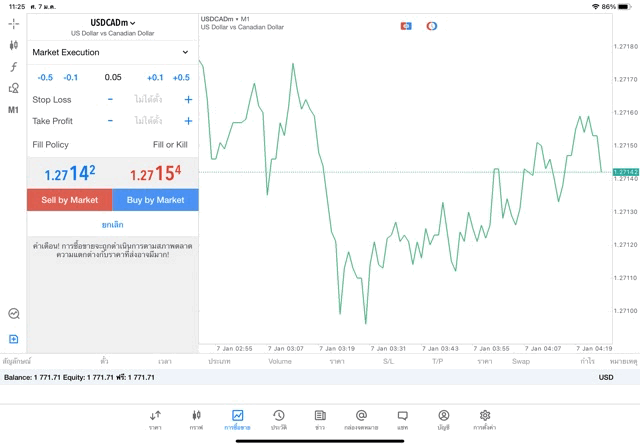Click the battery status icon
This screenshot has height=447, width=640.
pos(624,7)
